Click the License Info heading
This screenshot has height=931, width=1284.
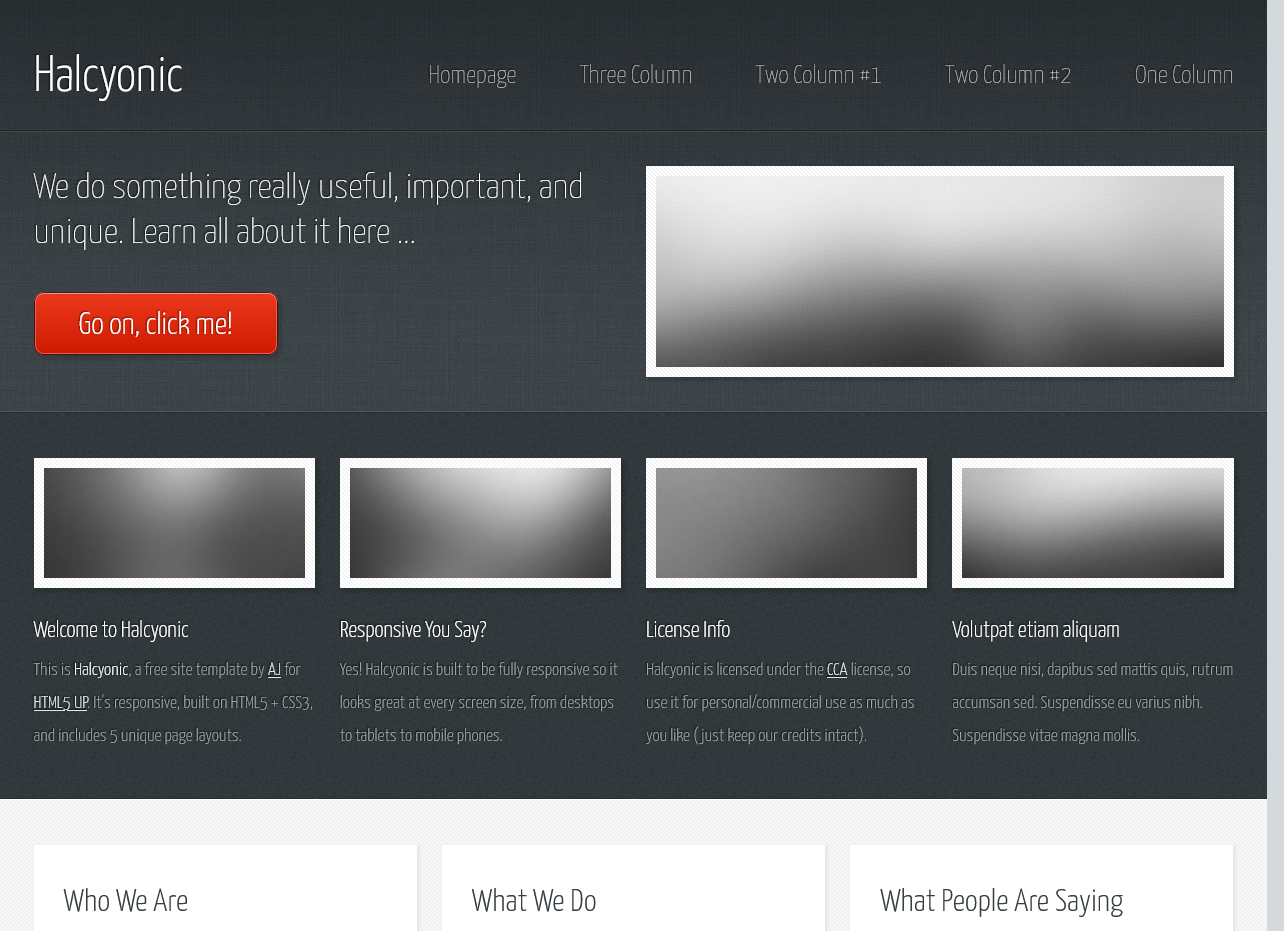(688, 630)
